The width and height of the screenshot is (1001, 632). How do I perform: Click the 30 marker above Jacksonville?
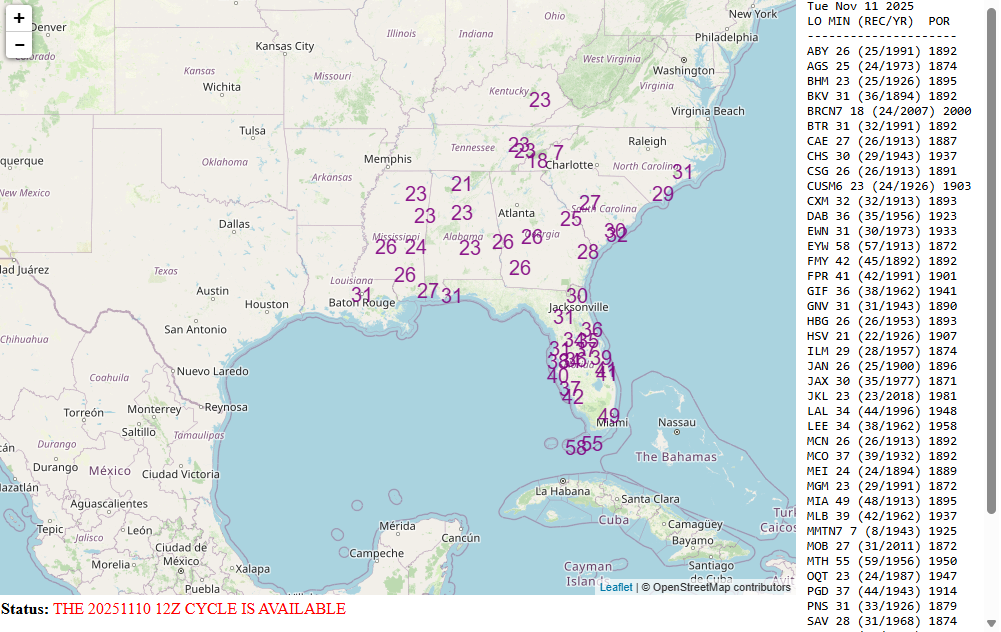tap(577, 296)
